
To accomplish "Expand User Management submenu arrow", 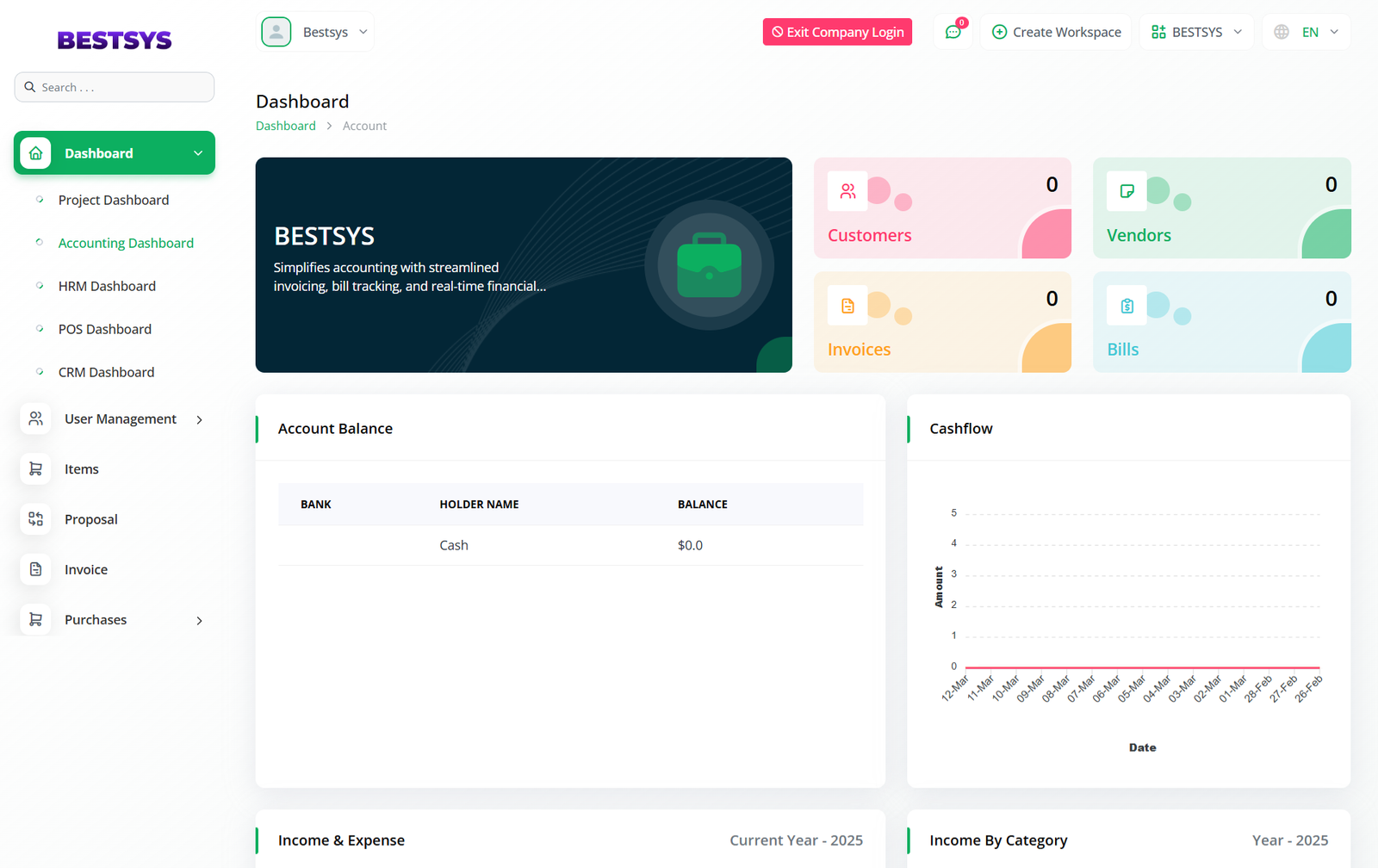I will tap(199, 419).
